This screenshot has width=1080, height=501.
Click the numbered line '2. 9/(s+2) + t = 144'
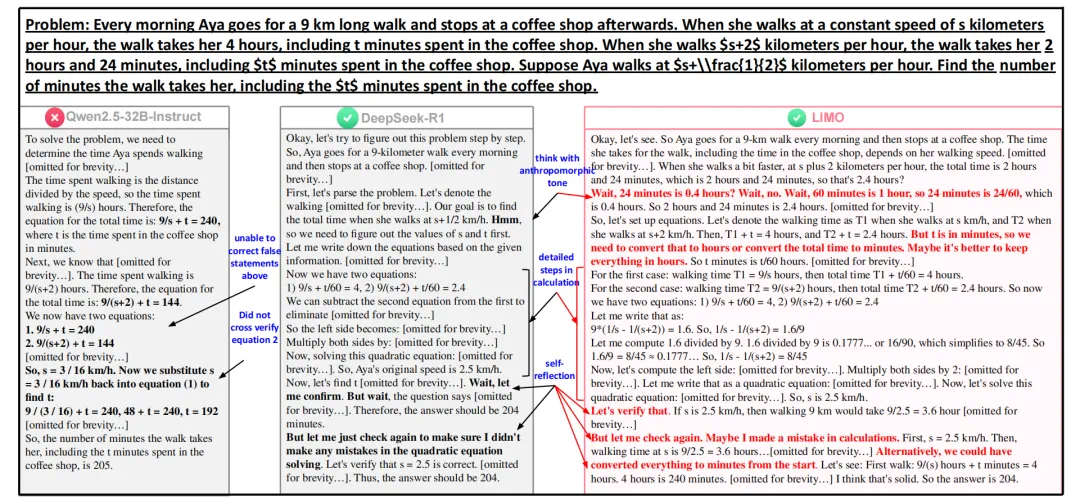70,342
